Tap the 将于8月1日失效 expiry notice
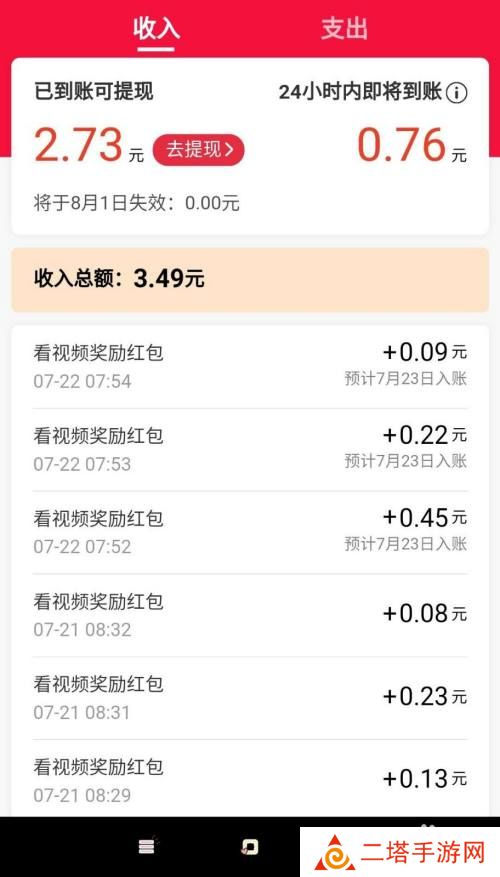The width and height of the screenshot is (500, 877). click(x=136, y=203)
